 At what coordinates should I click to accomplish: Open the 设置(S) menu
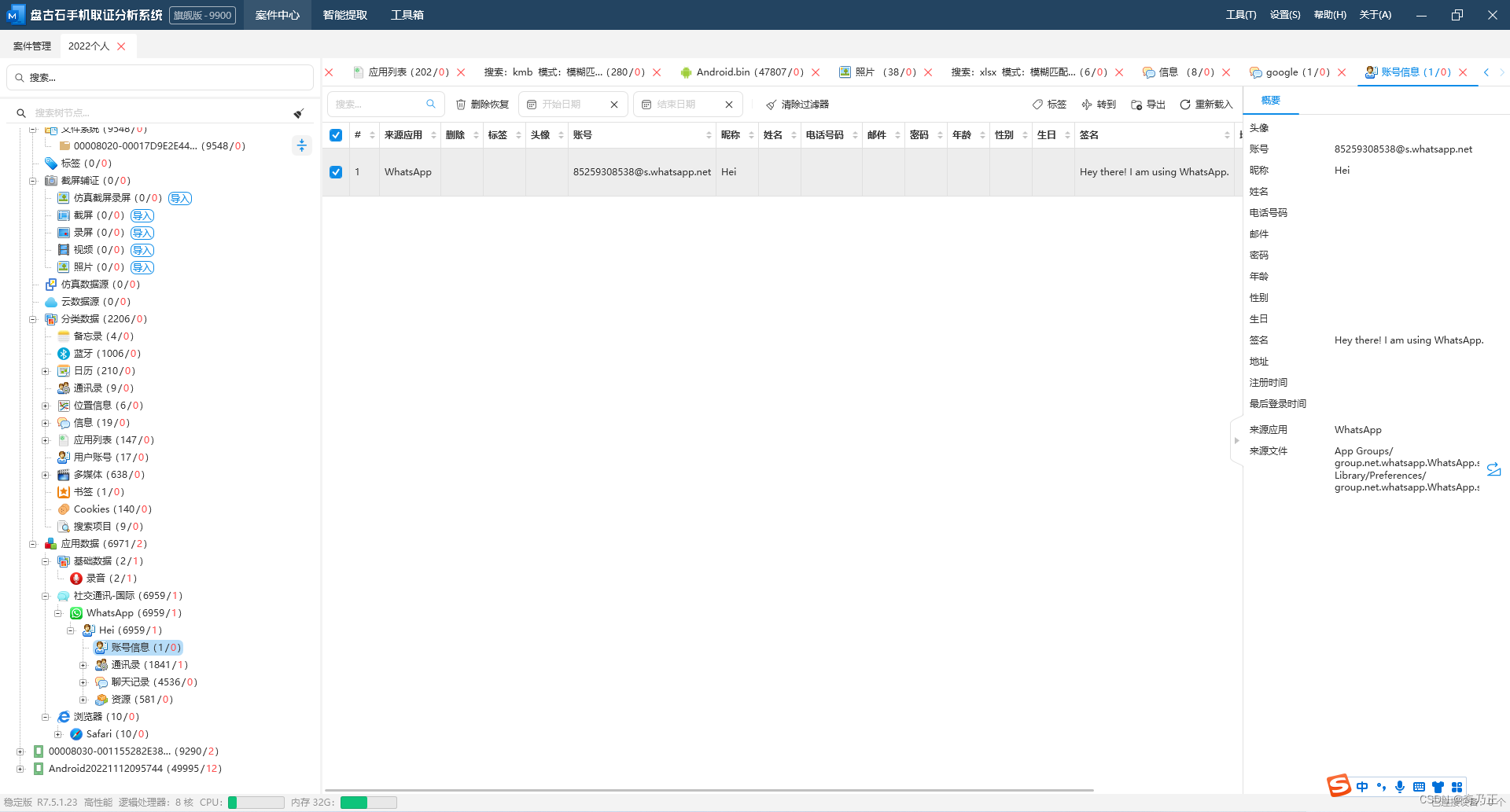(x=1285, y=15)
